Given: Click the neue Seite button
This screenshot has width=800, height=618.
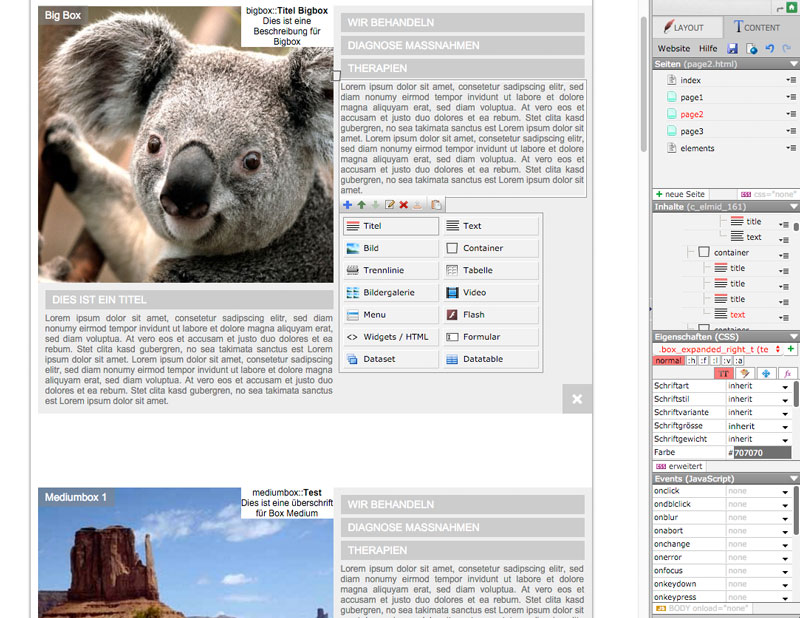Looking at the screenshot, I should point(681,194).
